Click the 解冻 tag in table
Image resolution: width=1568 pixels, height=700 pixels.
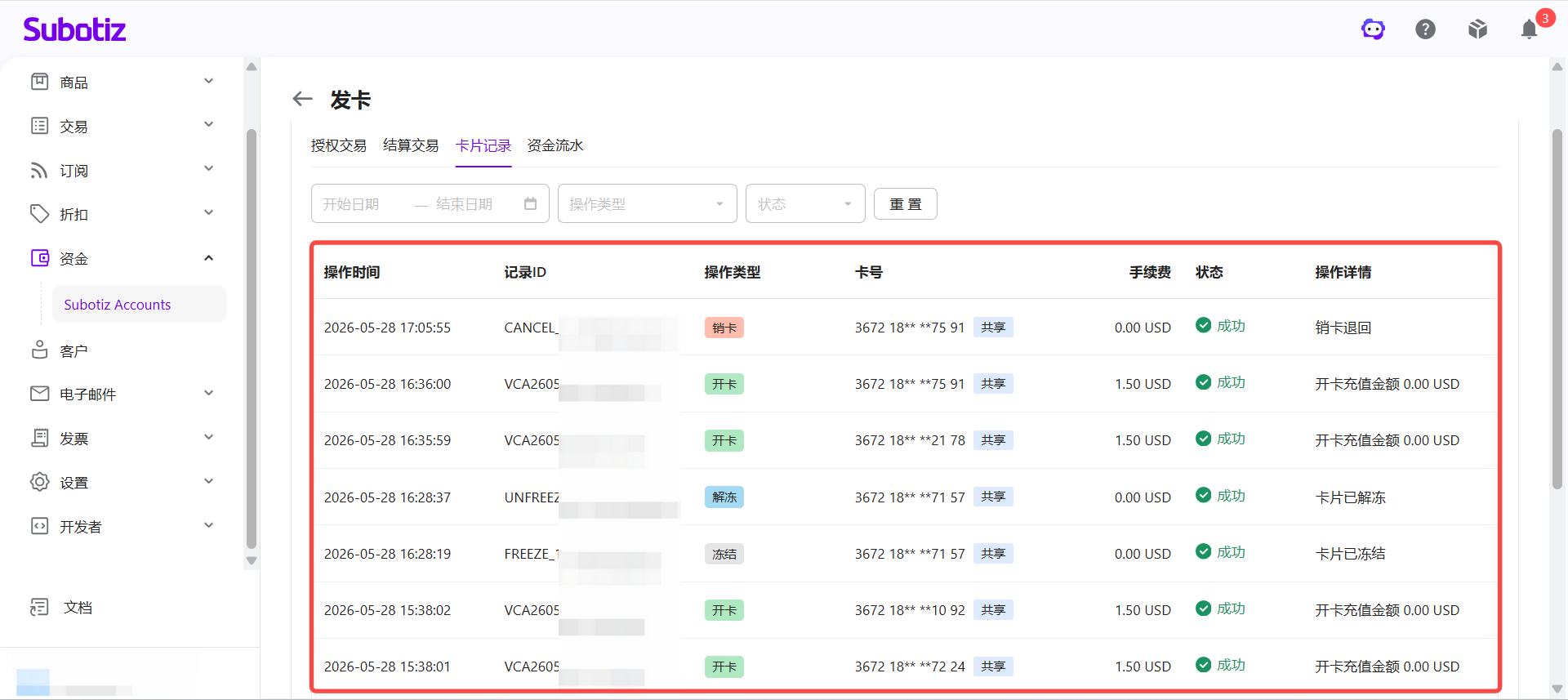(724, 497)
